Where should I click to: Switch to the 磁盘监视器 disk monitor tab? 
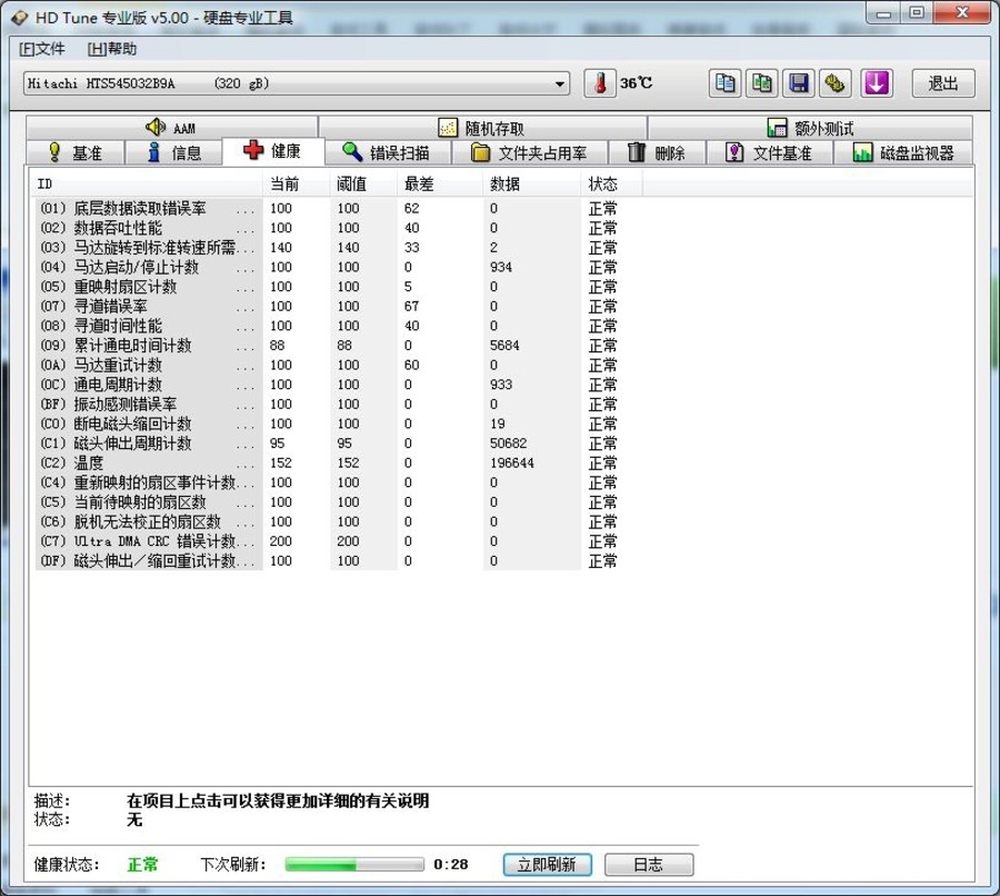(903, 153)
